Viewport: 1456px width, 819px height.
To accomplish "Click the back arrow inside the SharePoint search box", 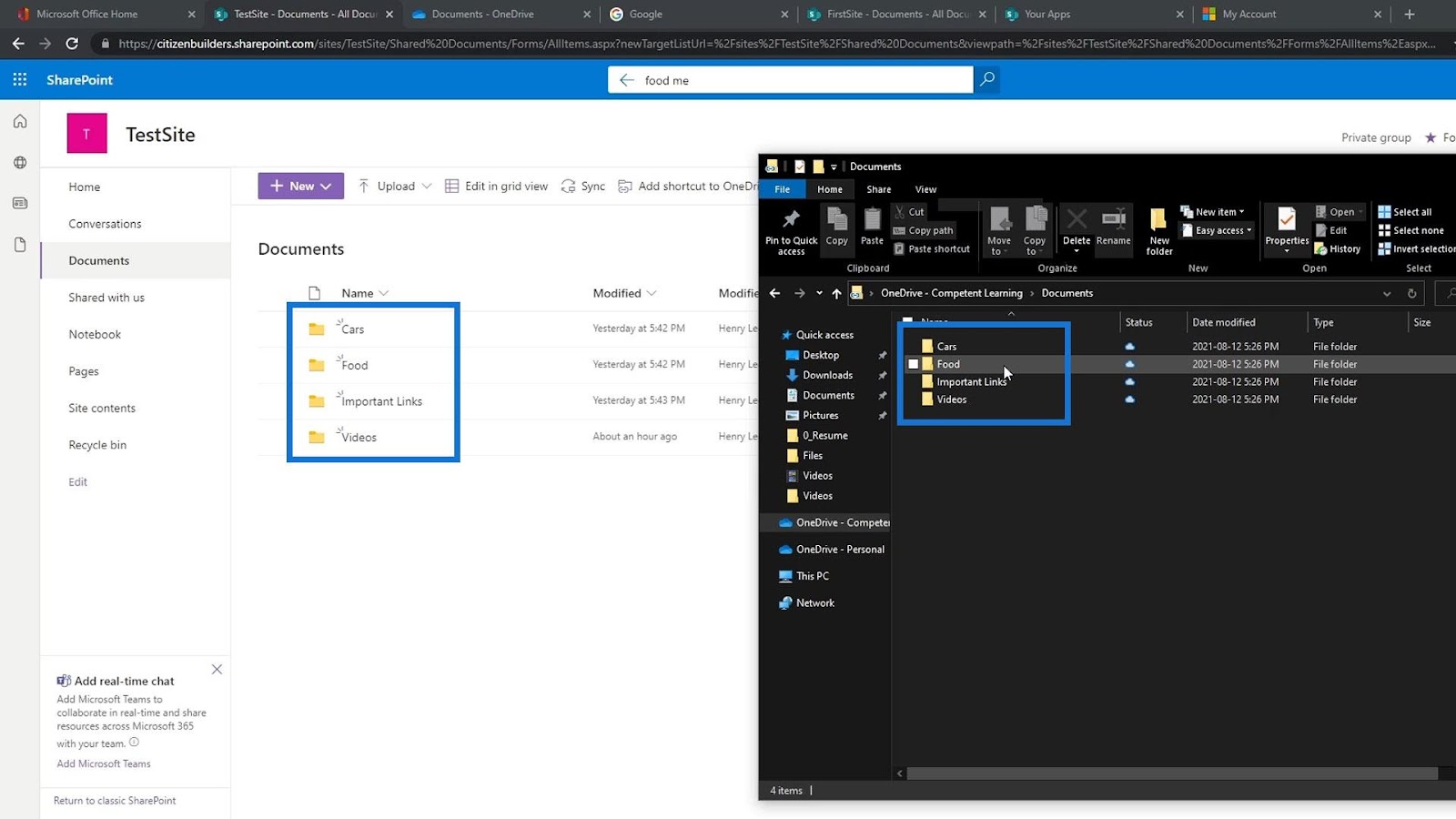I will (627, 80).
